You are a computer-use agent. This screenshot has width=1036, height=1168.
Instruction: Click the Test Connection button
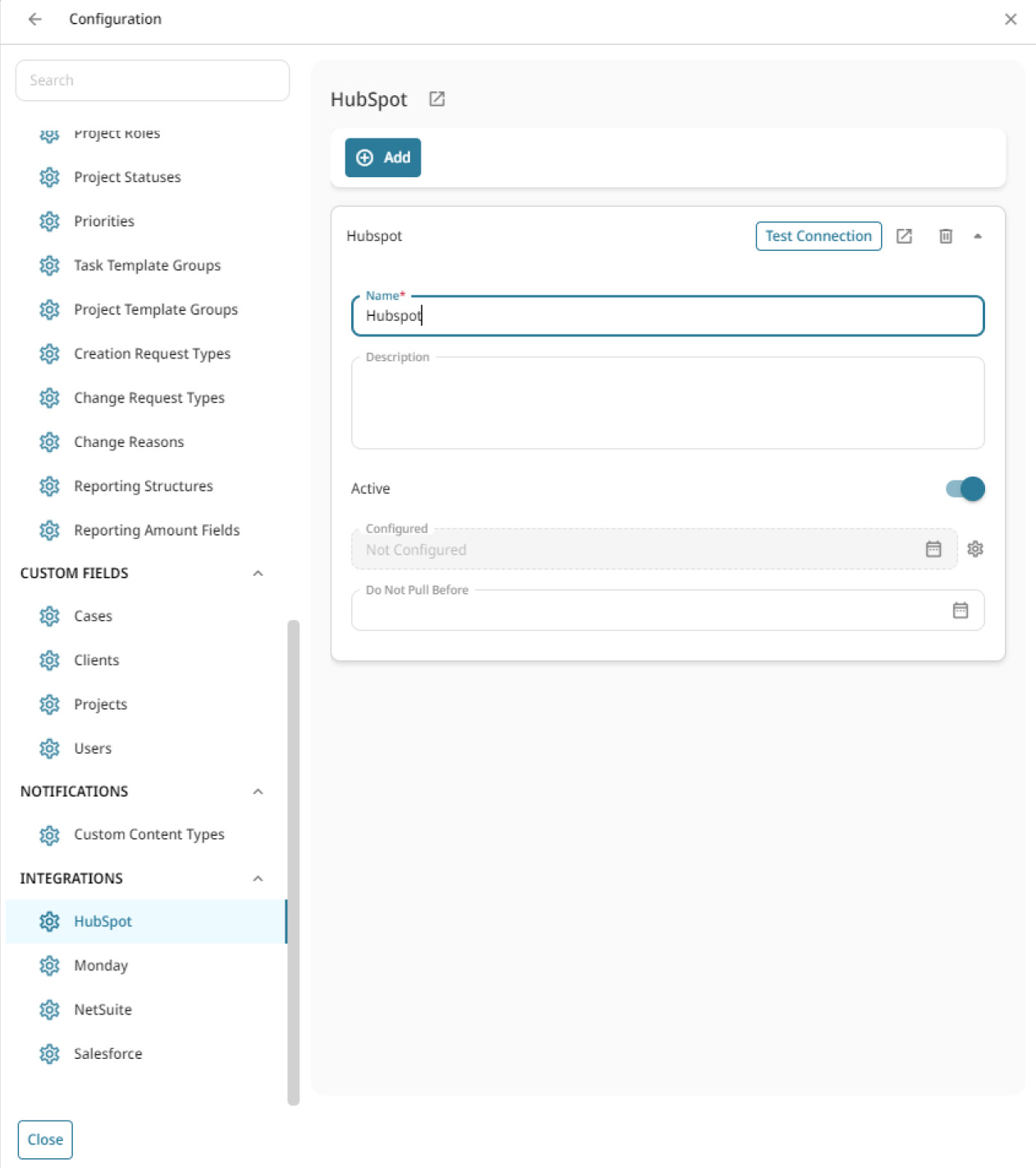pos(817,235)
